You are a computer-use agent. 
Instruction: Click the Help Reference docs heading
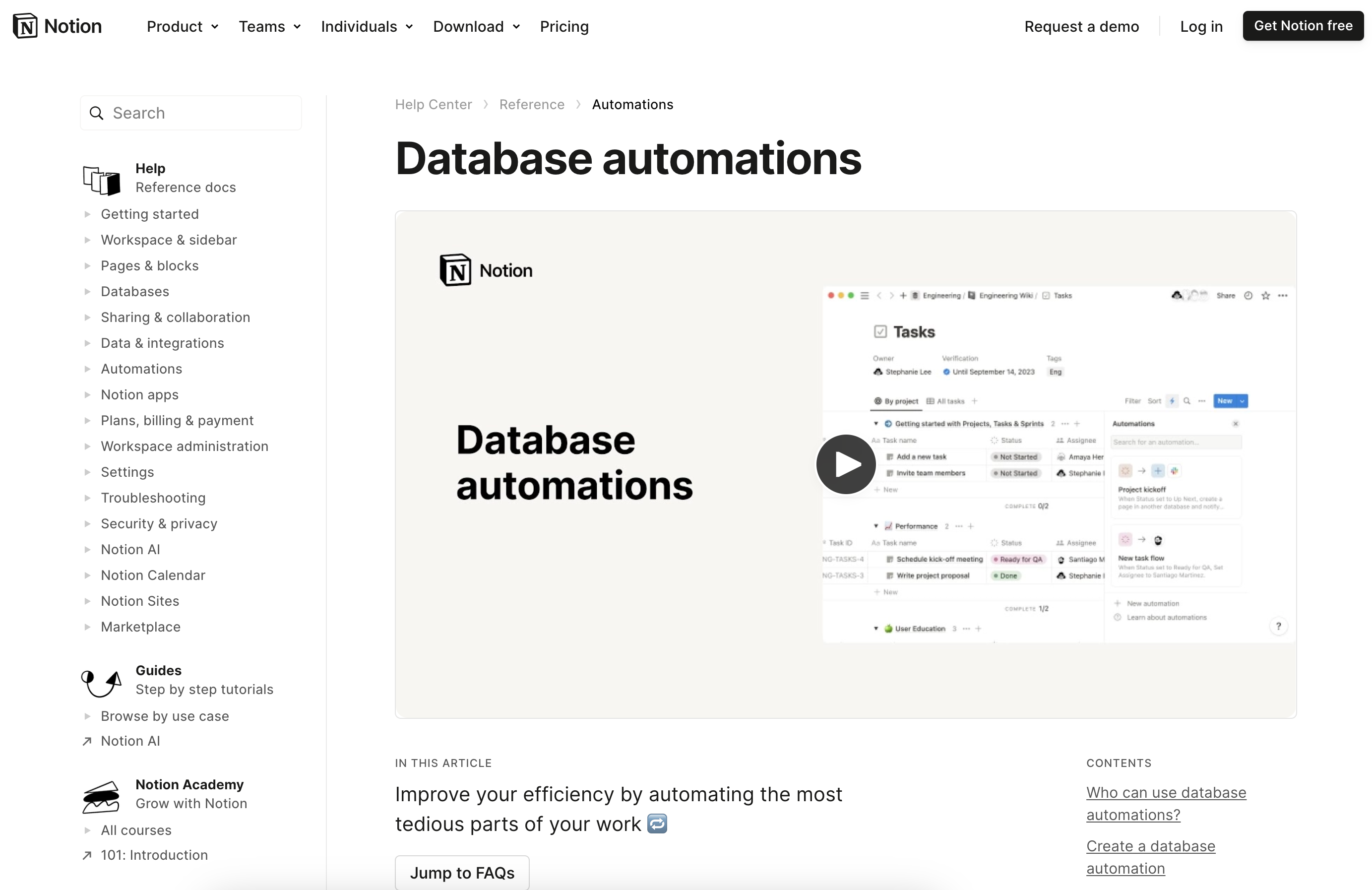[x=186, y=178]
